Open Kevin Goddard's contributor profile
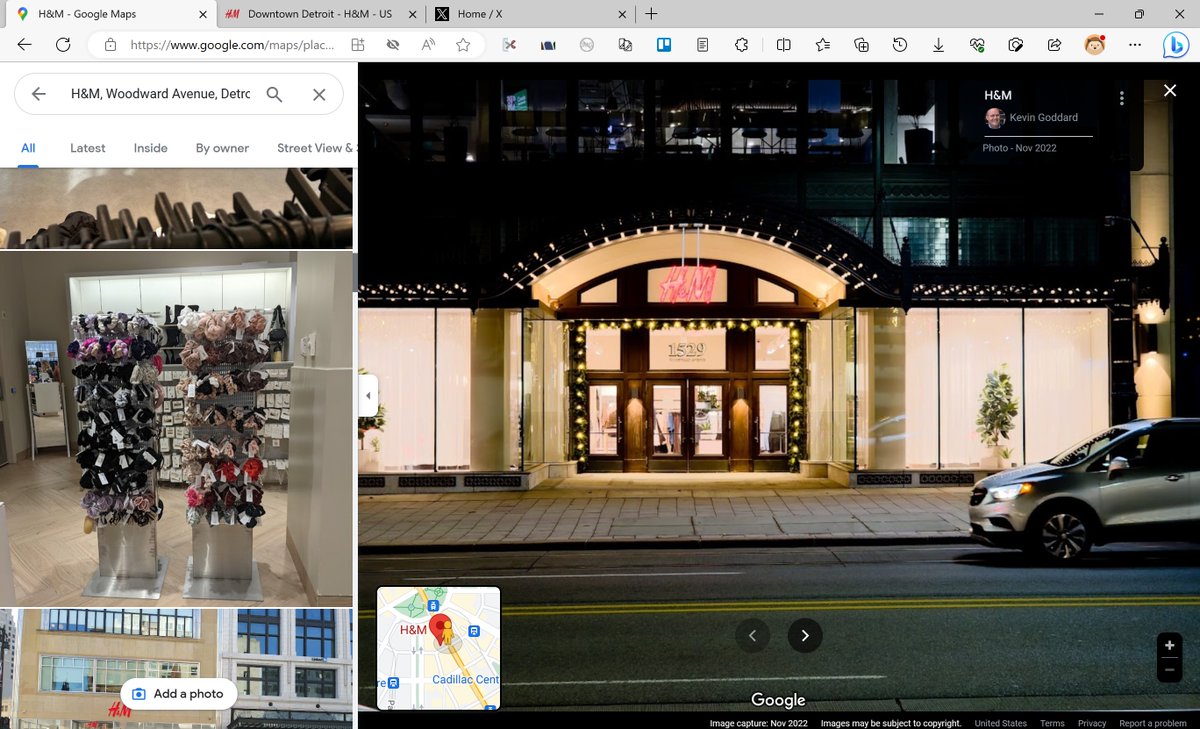This screenshot has width=1200, height=729. 1044,118
